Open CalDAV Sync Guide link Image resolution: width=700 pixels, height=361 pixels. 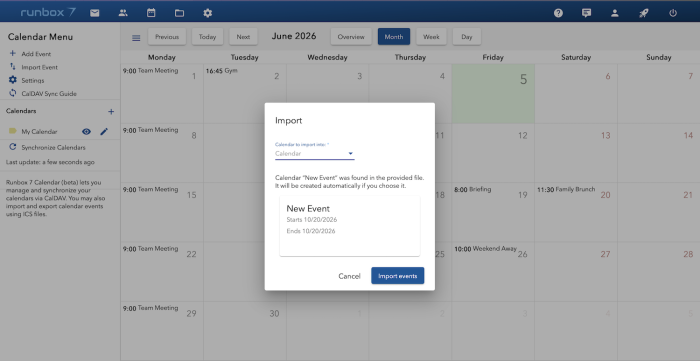(x=49, y=94)
